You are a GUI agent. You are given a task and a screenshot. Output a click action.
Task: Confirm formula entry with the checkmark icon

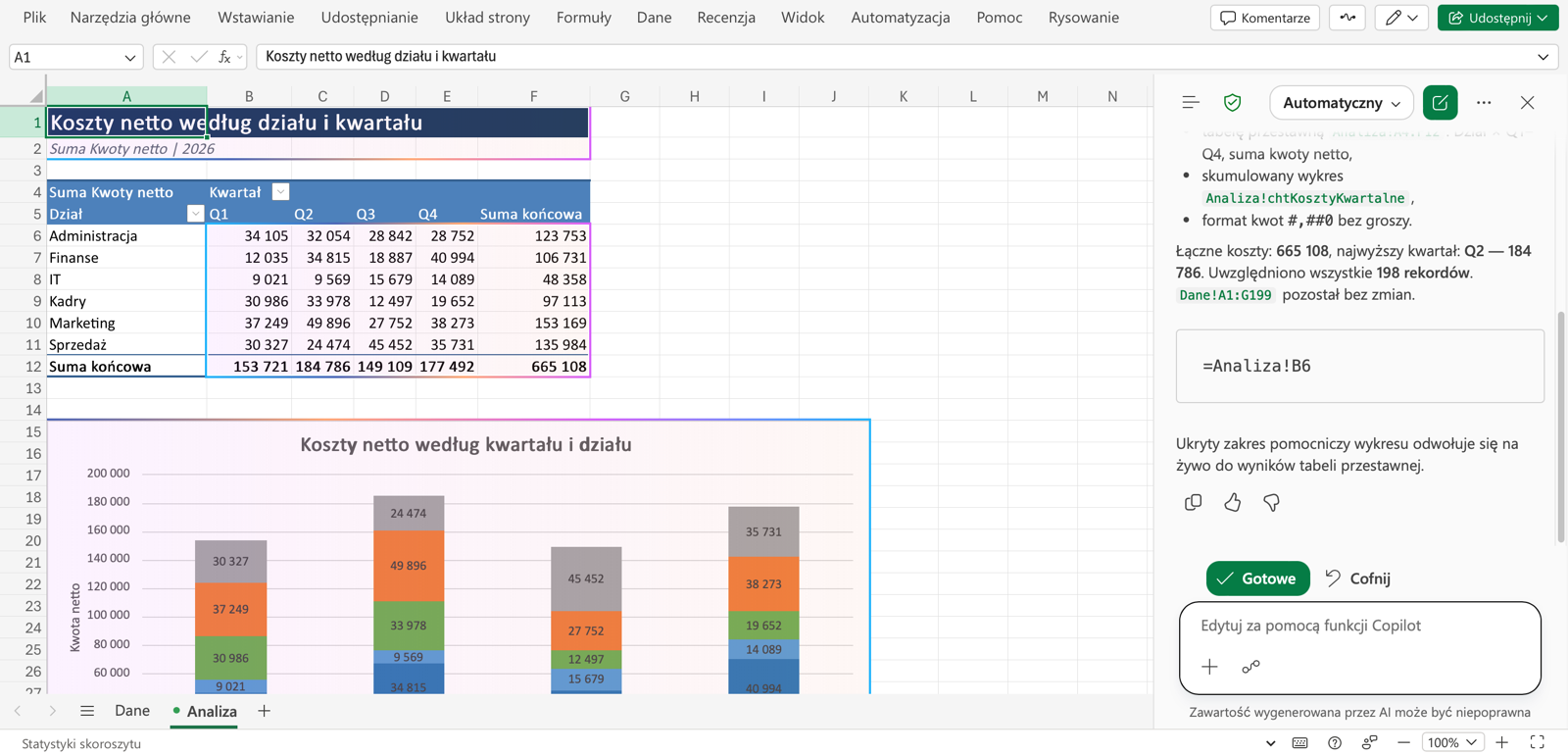199,57
